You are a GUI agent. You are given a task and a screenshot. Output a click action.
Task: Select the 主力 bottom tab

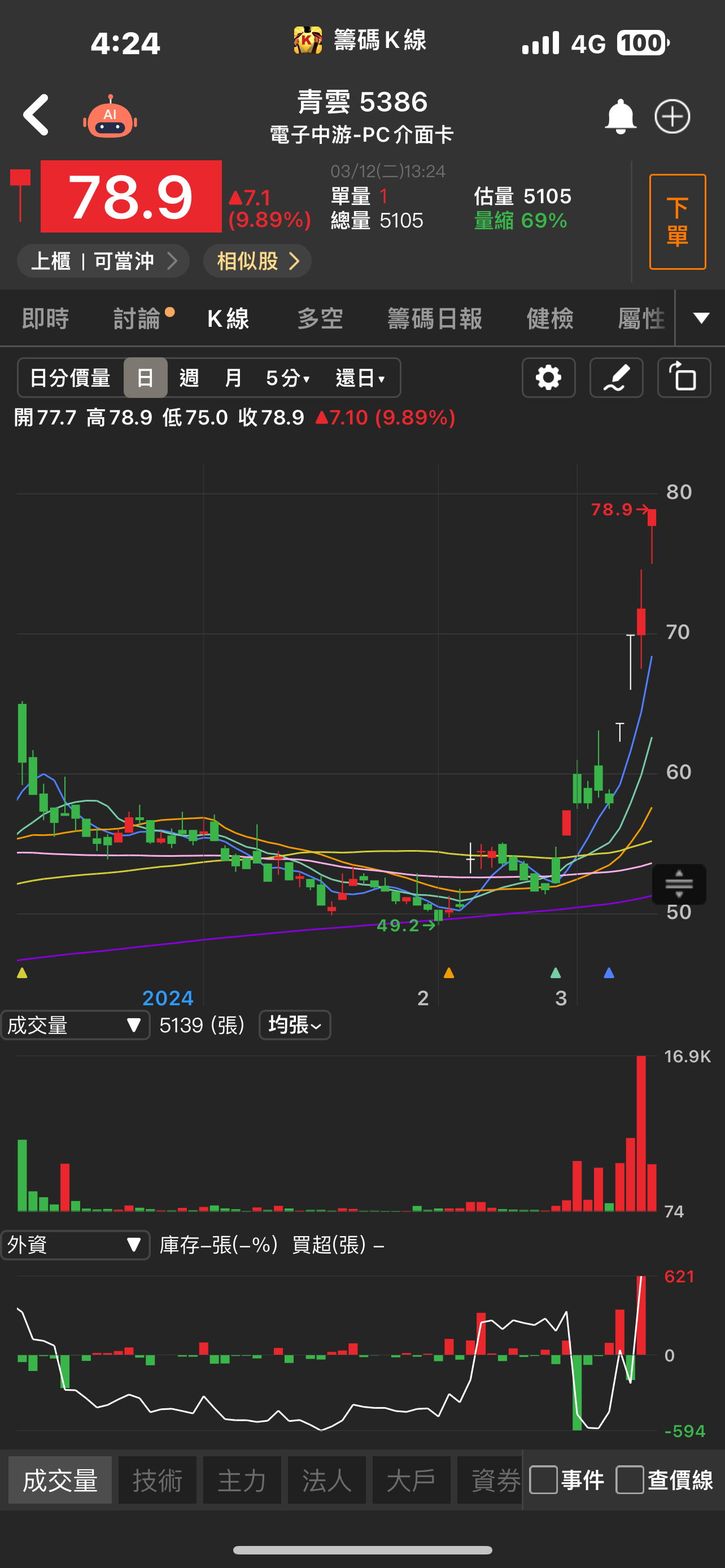242,1480
